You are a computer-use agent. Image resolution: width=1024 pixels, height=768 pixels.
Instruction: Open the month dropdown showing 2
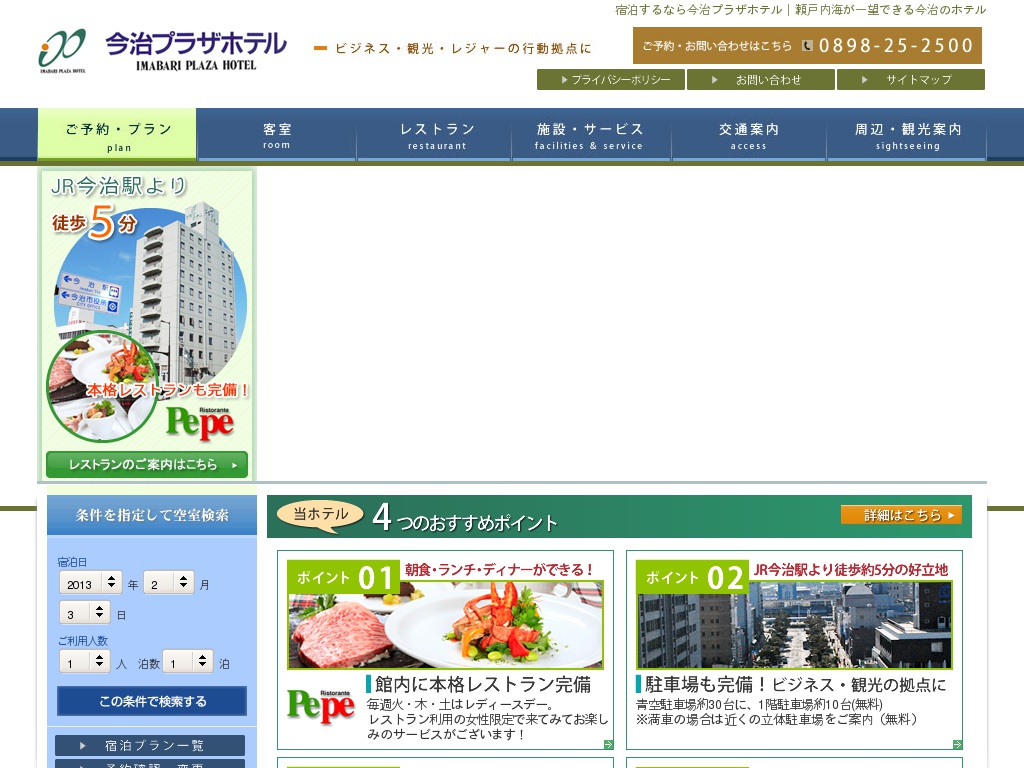168,583
